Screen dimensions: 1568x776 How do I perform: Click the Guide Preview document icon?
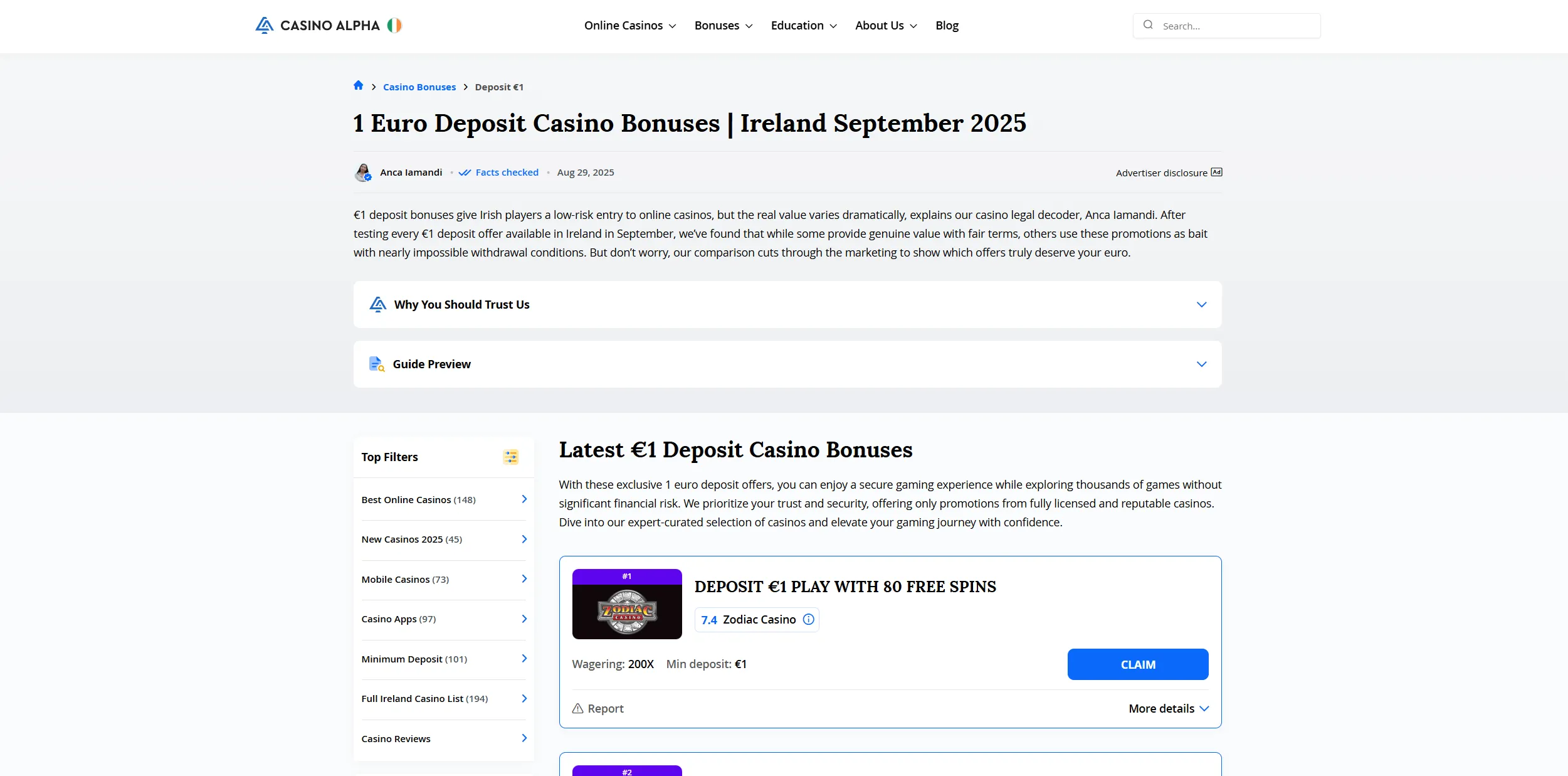pyautogui.click(x=376, y=364)
